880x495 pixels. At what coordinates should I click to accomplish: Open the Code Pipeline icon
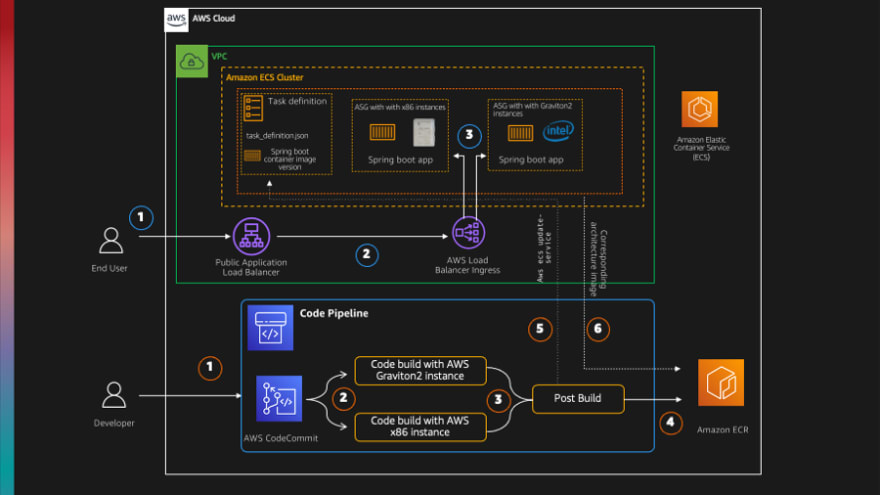270,328
